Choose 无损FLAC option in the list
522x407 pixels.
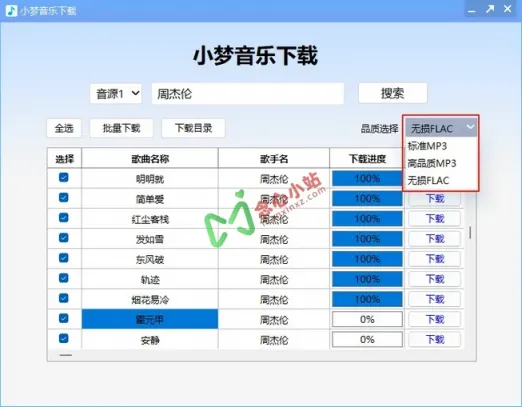(441, 181)
